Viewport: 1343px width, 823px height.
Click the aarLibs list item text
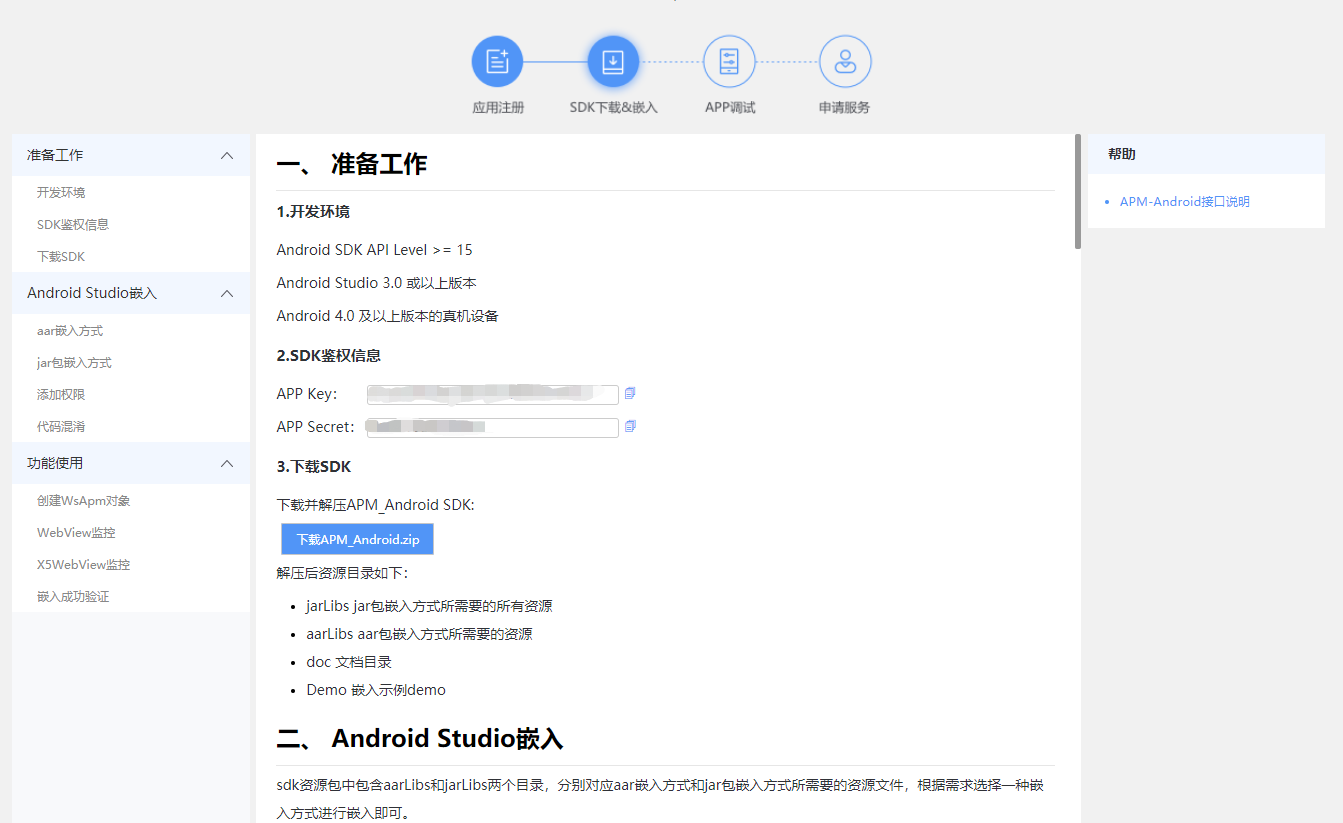click(x=419, y=634)
